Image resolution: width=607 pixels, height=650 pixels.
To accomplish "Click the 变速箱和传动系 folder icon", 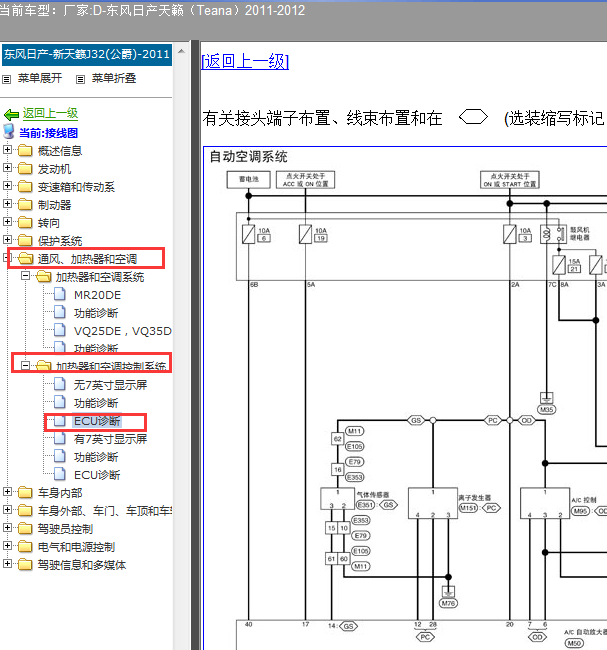I will (x=25, y=186).
